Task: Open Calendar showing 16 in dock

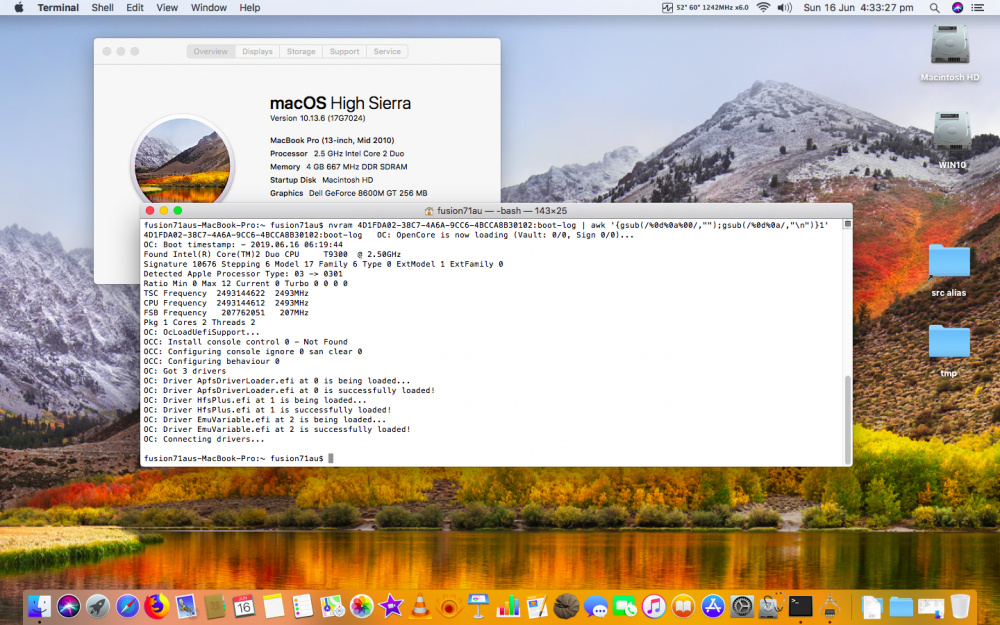Action: point(244,606)
